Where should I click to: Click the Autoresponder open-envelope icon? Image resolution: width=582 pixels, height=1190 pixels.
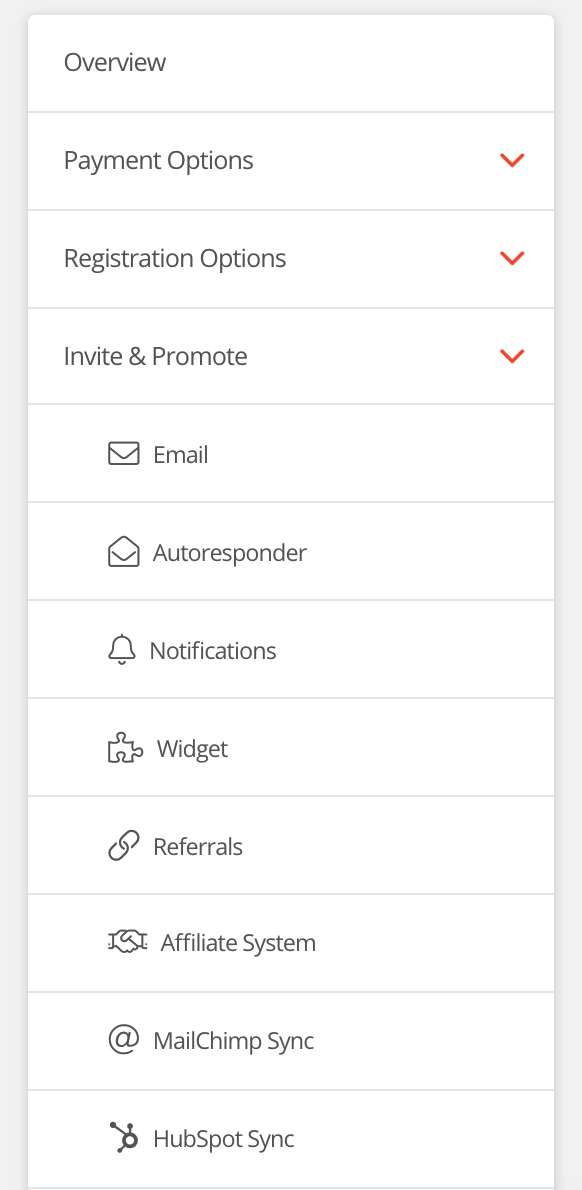(x=124, y=552)
